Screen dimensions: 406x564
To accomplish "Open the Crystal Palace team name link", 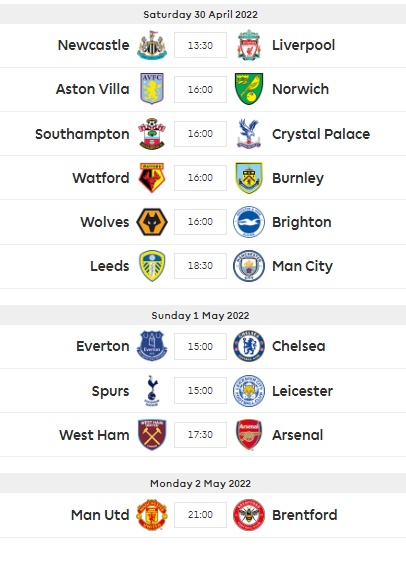I will click(x=321, y=134).
